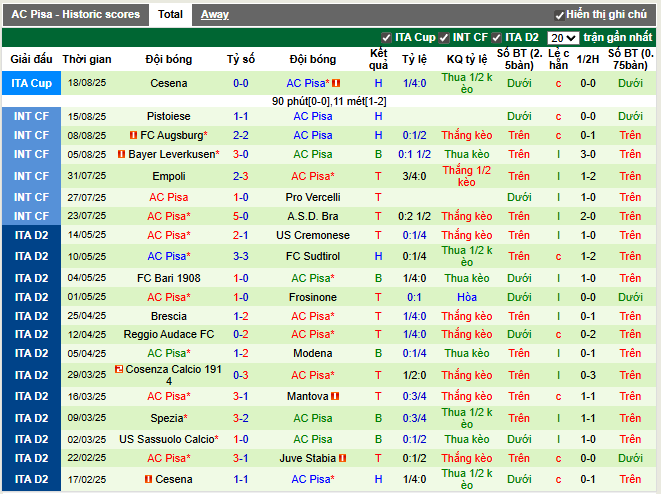Click the red card icon before FC Augsburg
This screenshot has width=661, height=494.
click(133, 135)
